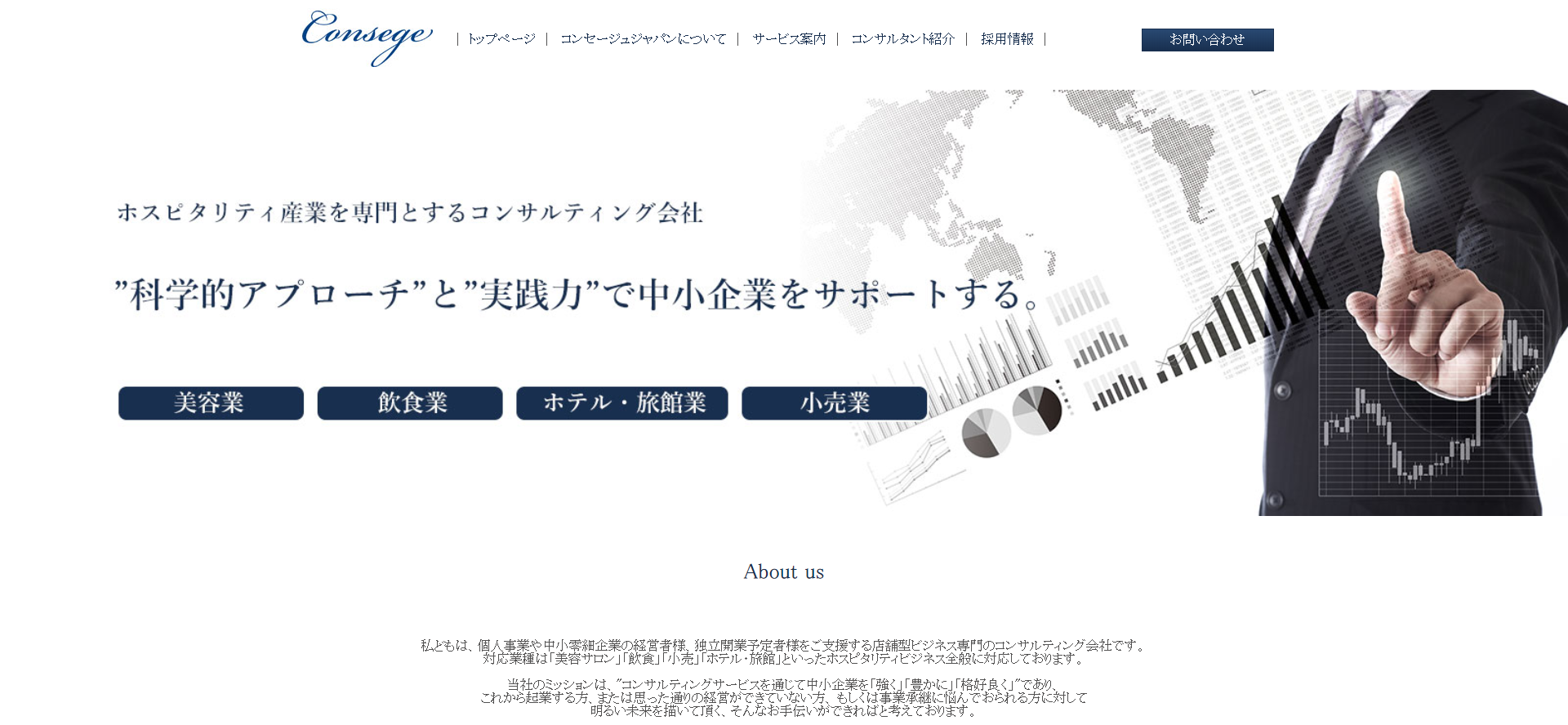Image resolution: width=1568 pixels, height=725 pixels.
Task: Go to コンセージュジャパンについて page
Action: 643,39
